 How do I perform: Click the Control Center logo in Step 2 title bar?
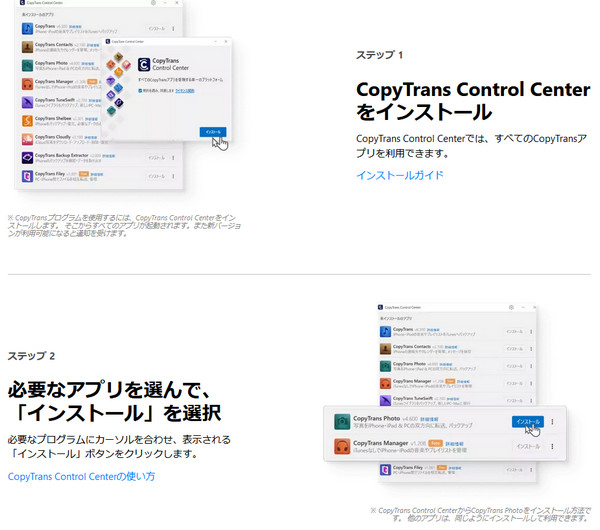(380, 307)
